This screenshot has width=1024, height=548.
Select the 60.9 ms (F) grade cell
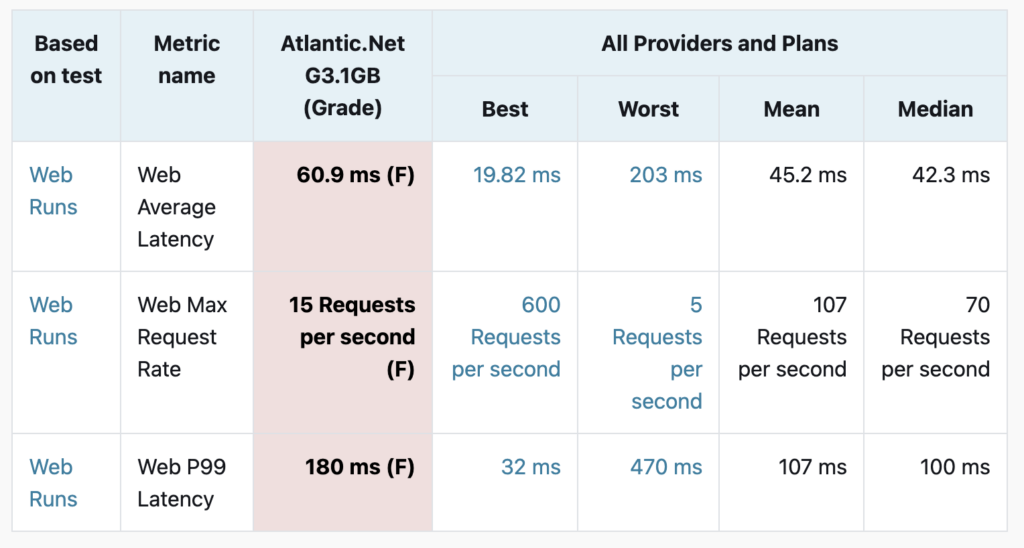(343, 206)
